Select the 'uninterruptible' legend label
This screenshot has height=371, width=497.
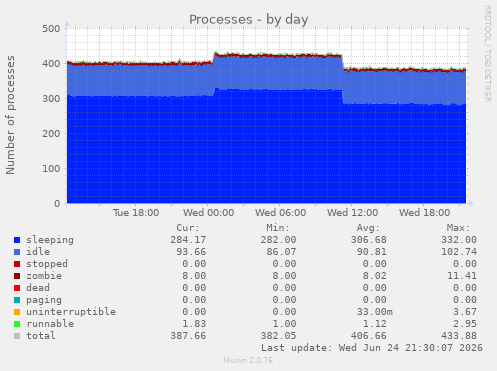pyautogui.click(x=71, y=312)
